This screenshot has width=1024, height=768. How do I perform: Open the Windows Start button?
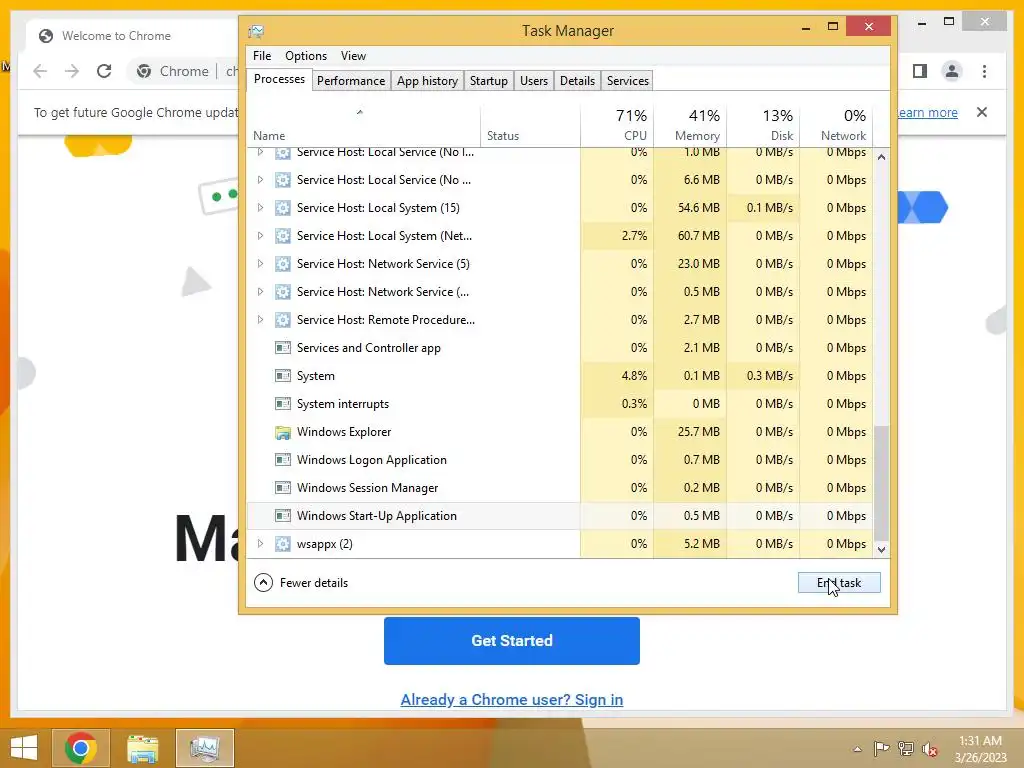(x=24, y=748)
